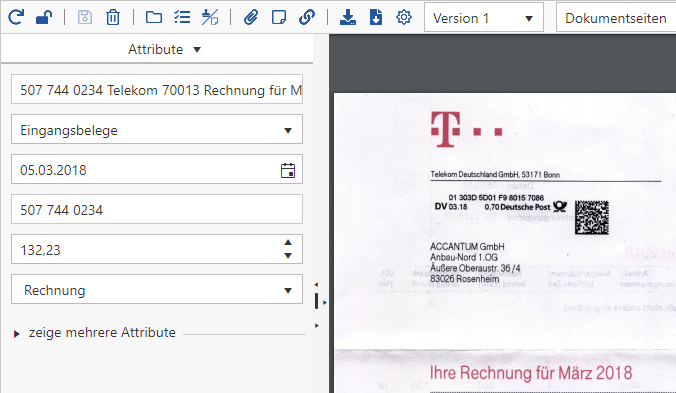Expand the Attribute panel header dropdown
Screen dimensions: 676x393
click(164, 50)
